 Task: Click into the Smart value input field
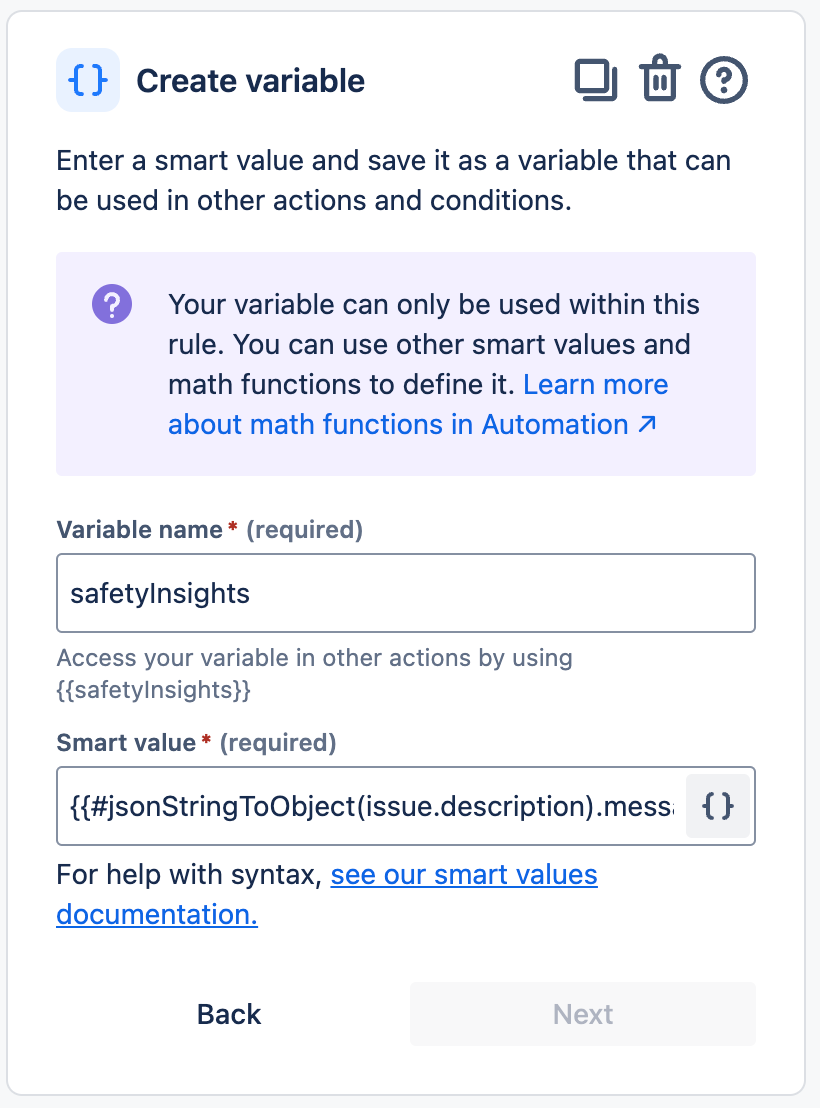click(x=370, y=805)
